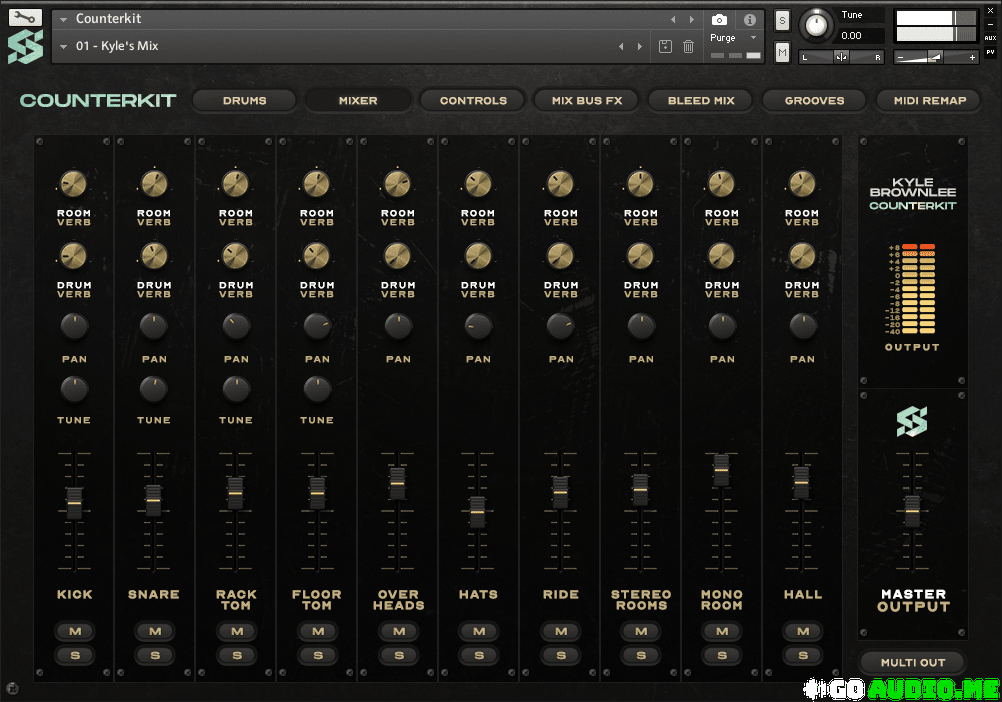Click the previous snapshot arrow beside Kyle's Mix
This screenshot has height=702, width=1002.
[621, 46]
